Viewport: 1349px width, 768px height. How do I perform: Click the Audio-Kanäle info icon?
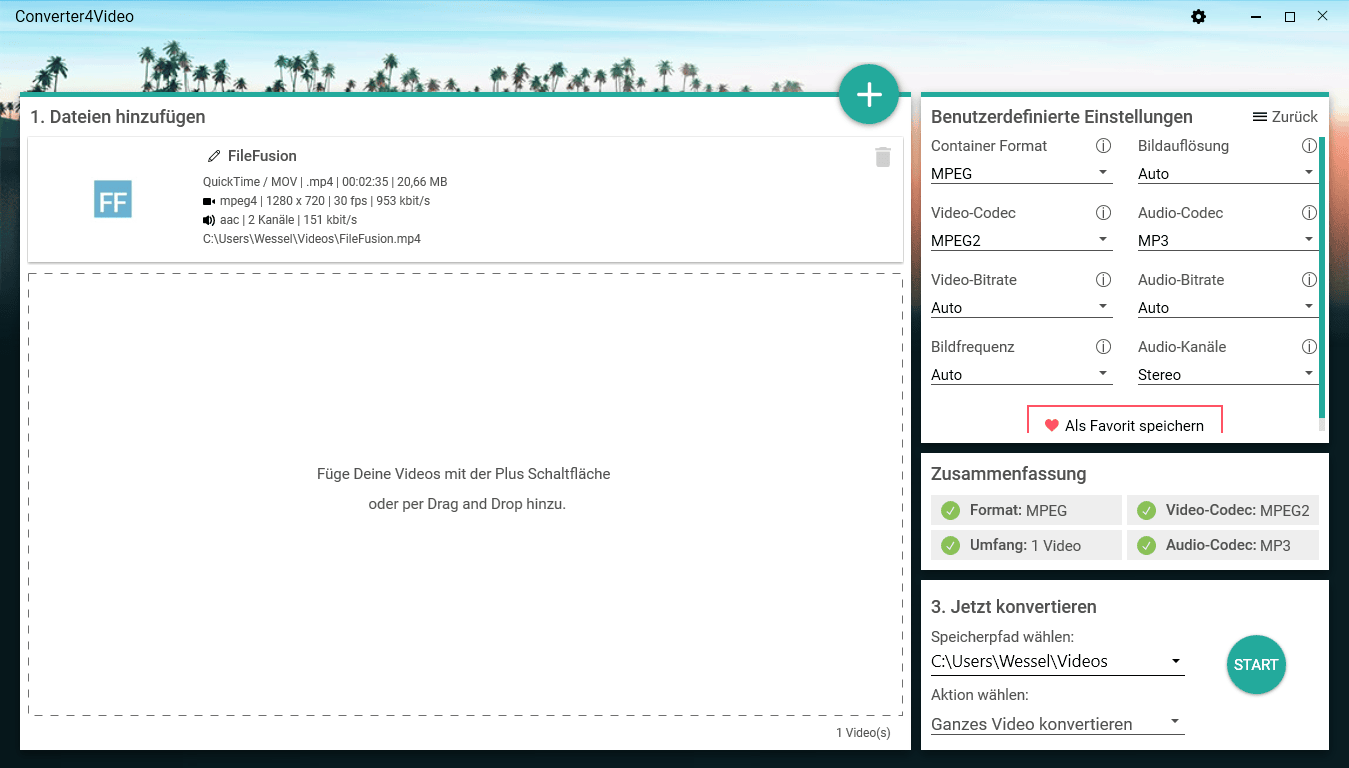coord(1309,347)
